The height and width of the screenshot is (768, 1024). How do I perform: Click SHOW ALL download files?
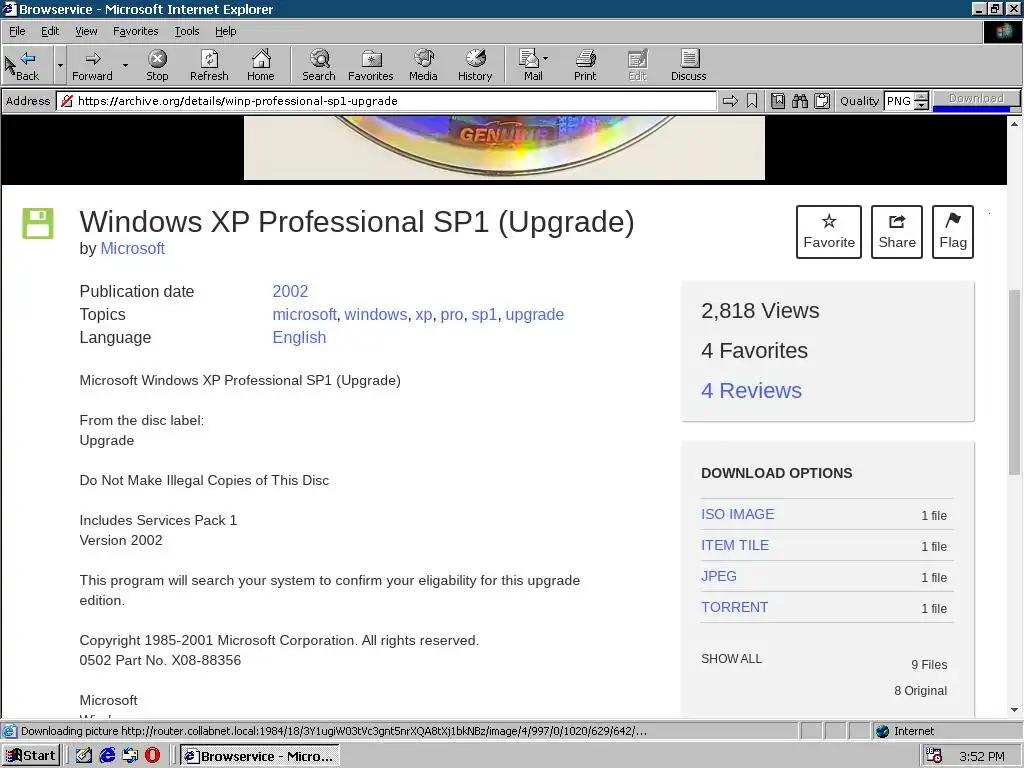pyautogui.click(x=731, y=658)
